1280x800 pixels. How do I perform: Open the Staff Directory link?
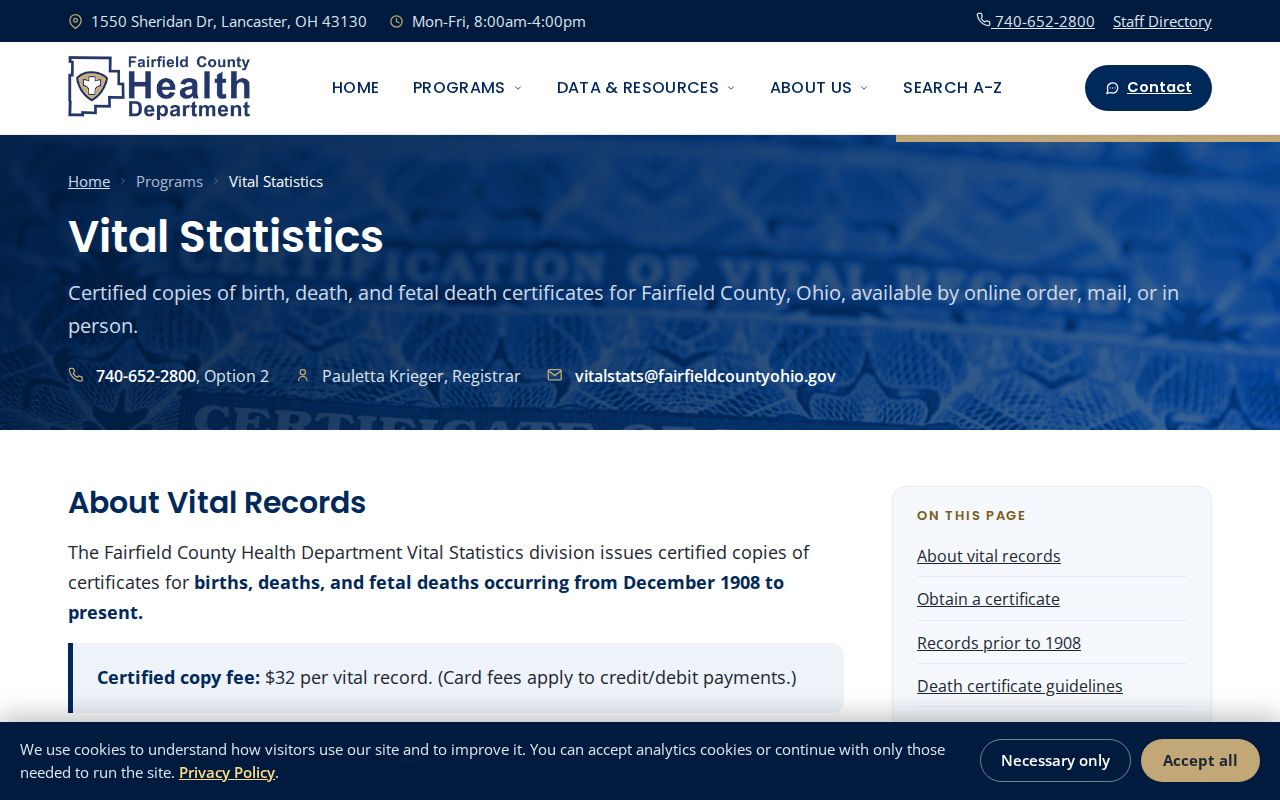click(x=1162, y=21)
